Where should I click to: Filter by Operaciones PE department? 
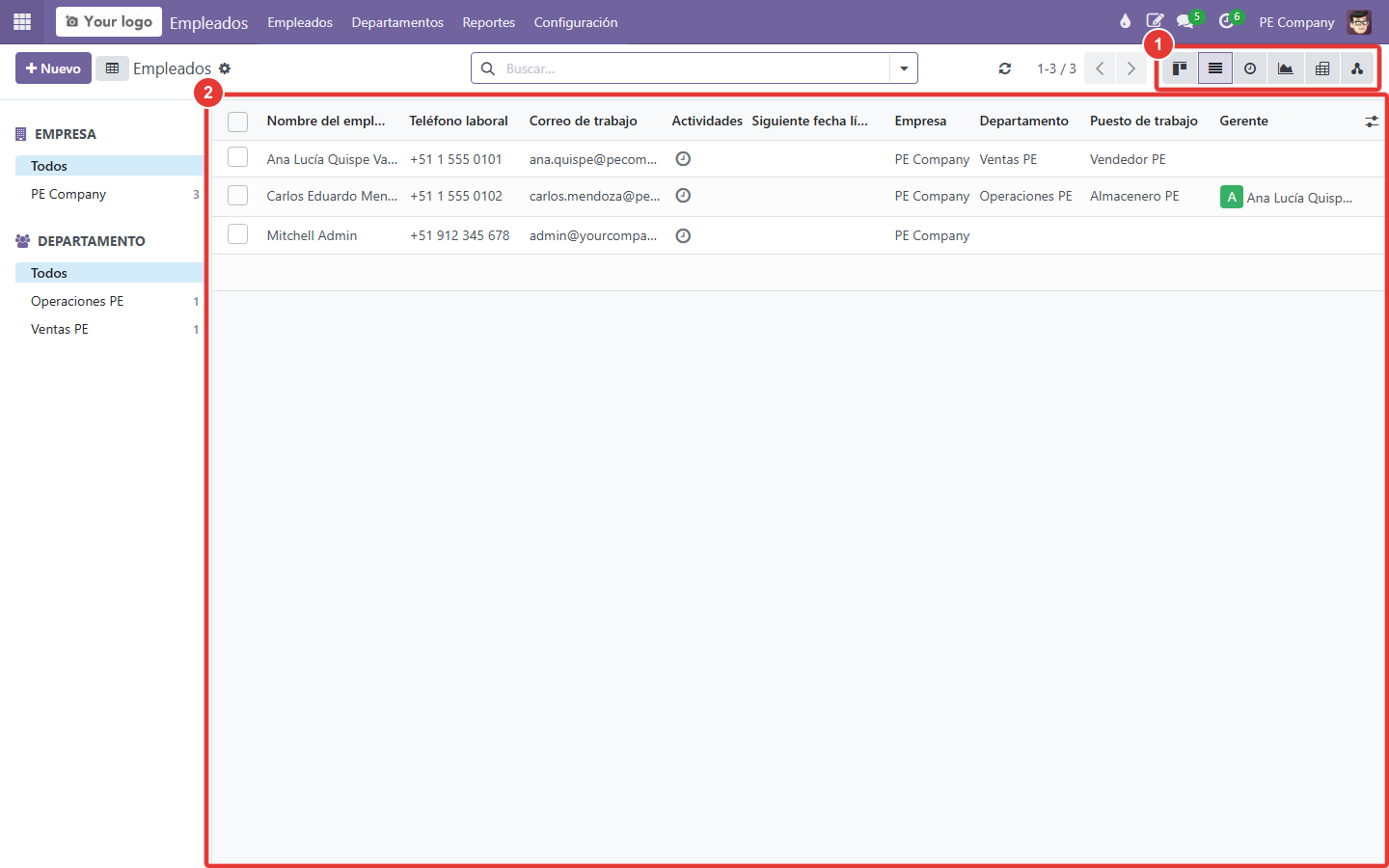109,301
